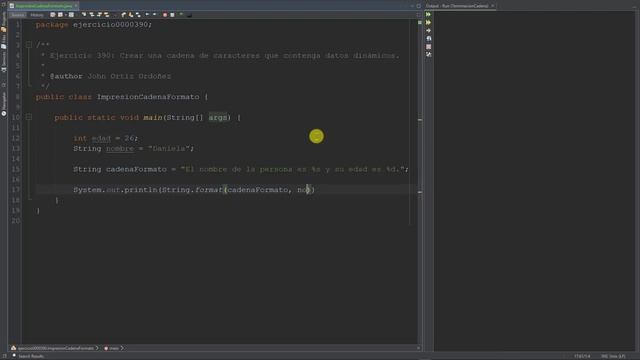Click the args parameter on line 10

coord(218,118)
